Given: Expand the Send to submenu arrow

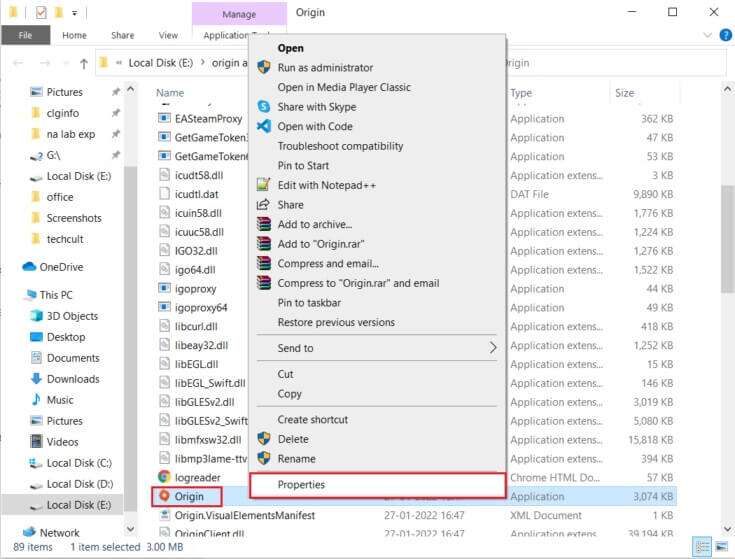Looking at the screenshot, I should (493, 348).
